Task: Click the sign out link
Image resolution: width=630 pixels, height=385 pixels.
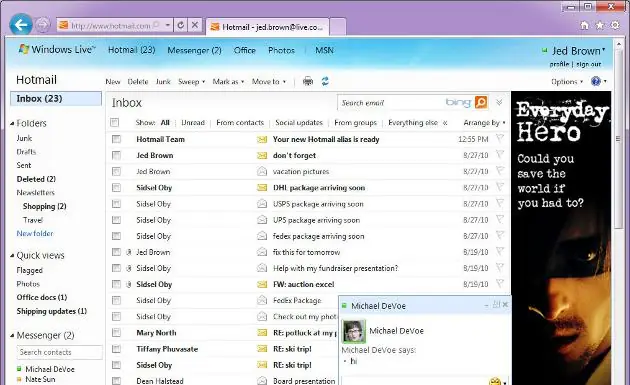Action: pos(589,64)
